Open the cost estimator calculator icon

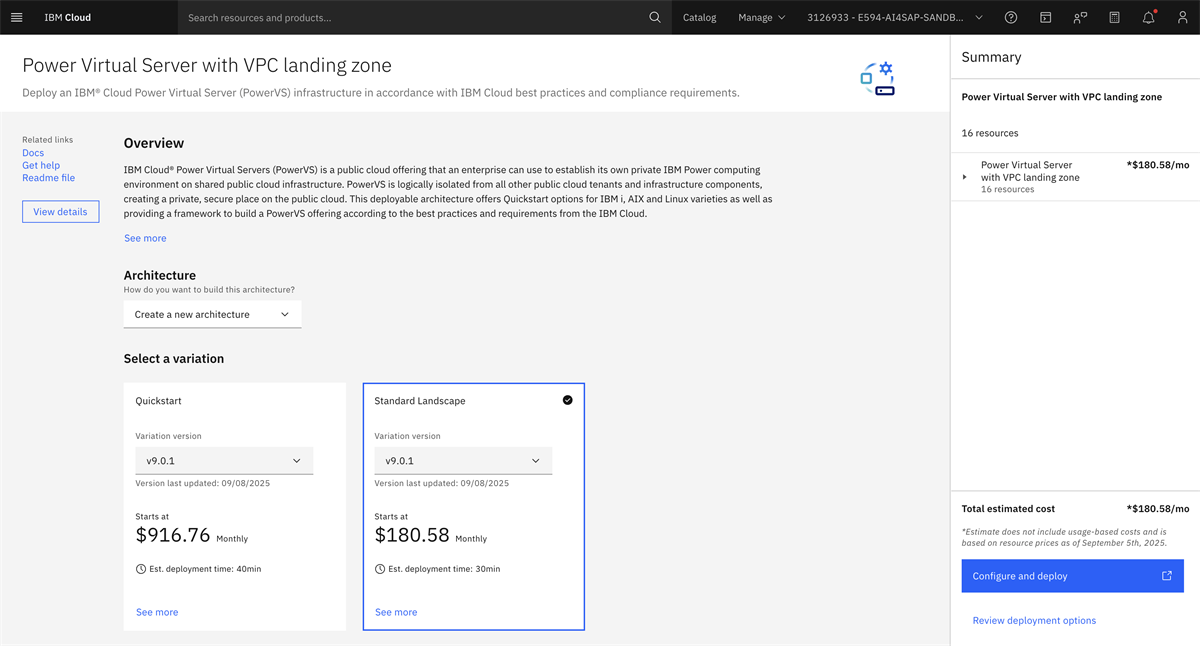1114,17
